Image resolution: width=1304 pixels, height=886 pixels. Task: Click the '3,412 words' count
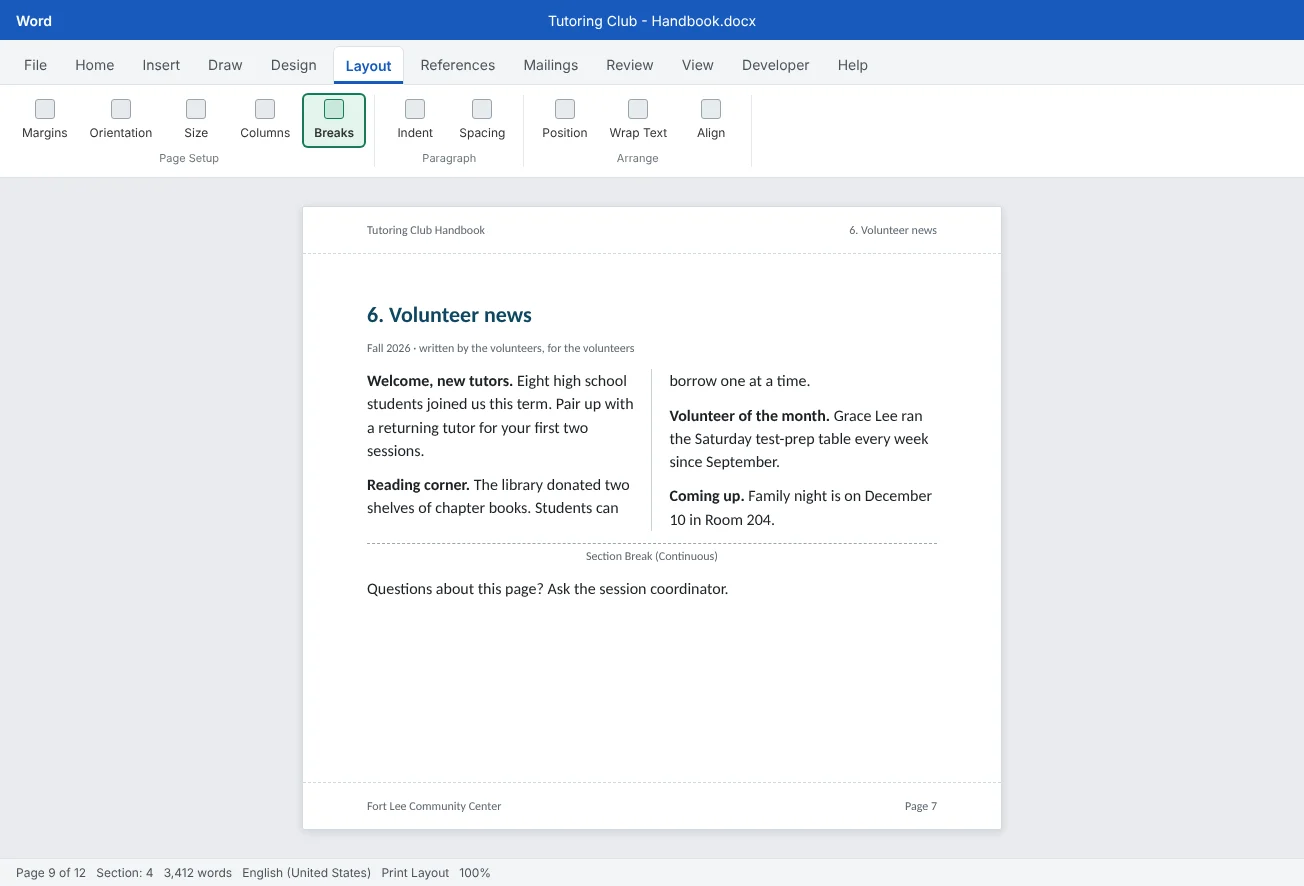click(x=198, y=873)
